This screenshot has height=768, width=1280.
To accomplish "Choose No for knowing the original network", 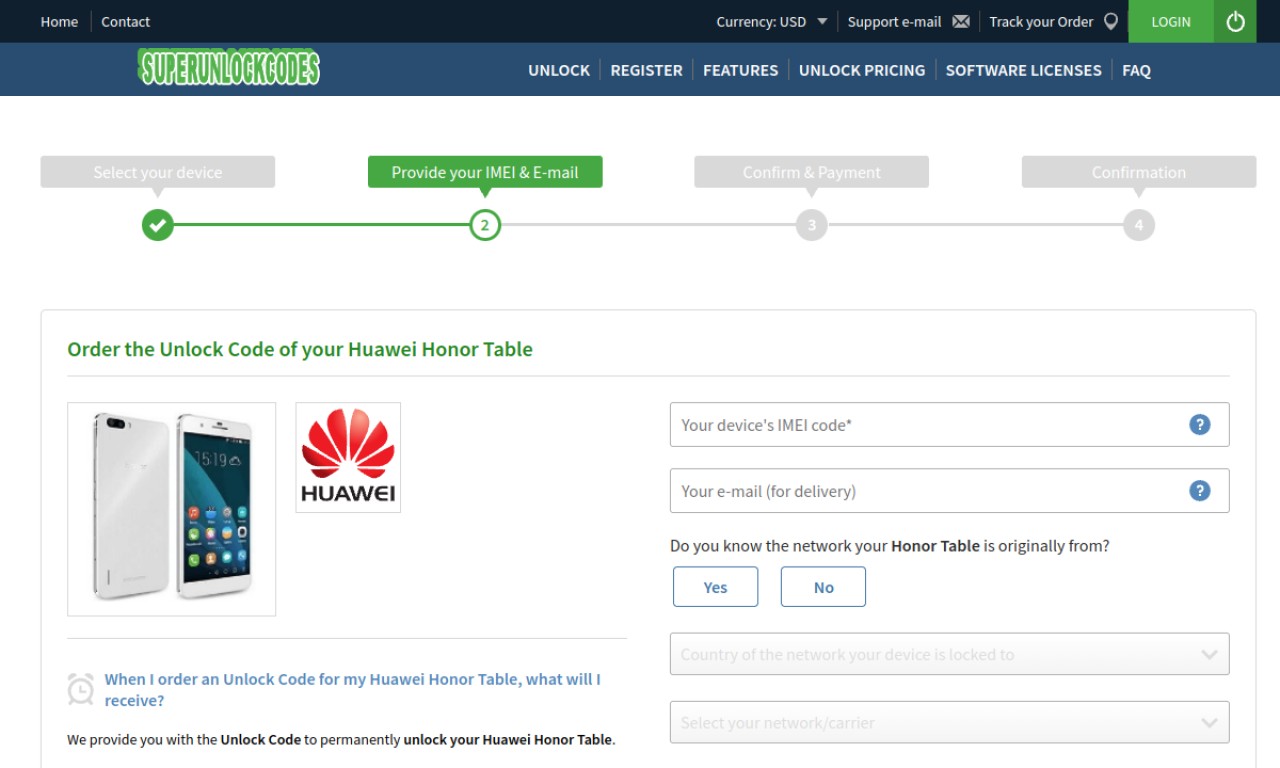I will pos(823,587).
